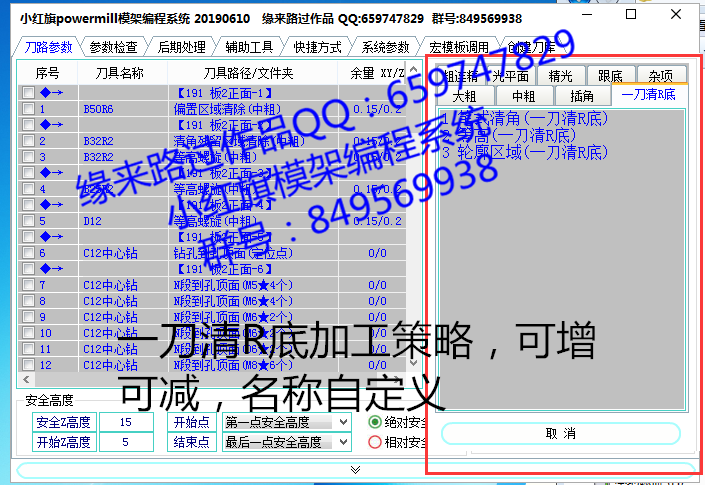This screenshot has width=705, height=485.
Task: Click the toolpath list scroll down arrow
Action: coord(414,362)
